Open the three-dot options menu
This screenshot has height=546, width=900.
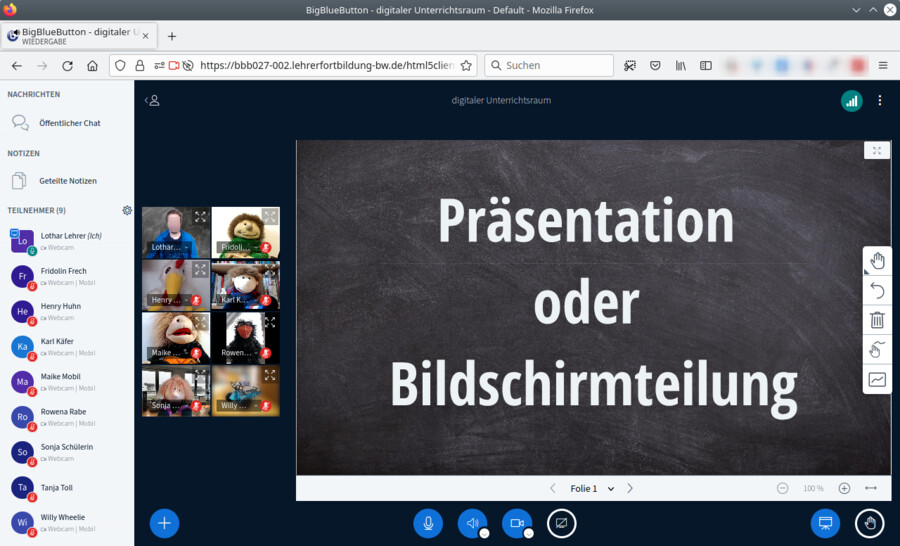[880, 100]
